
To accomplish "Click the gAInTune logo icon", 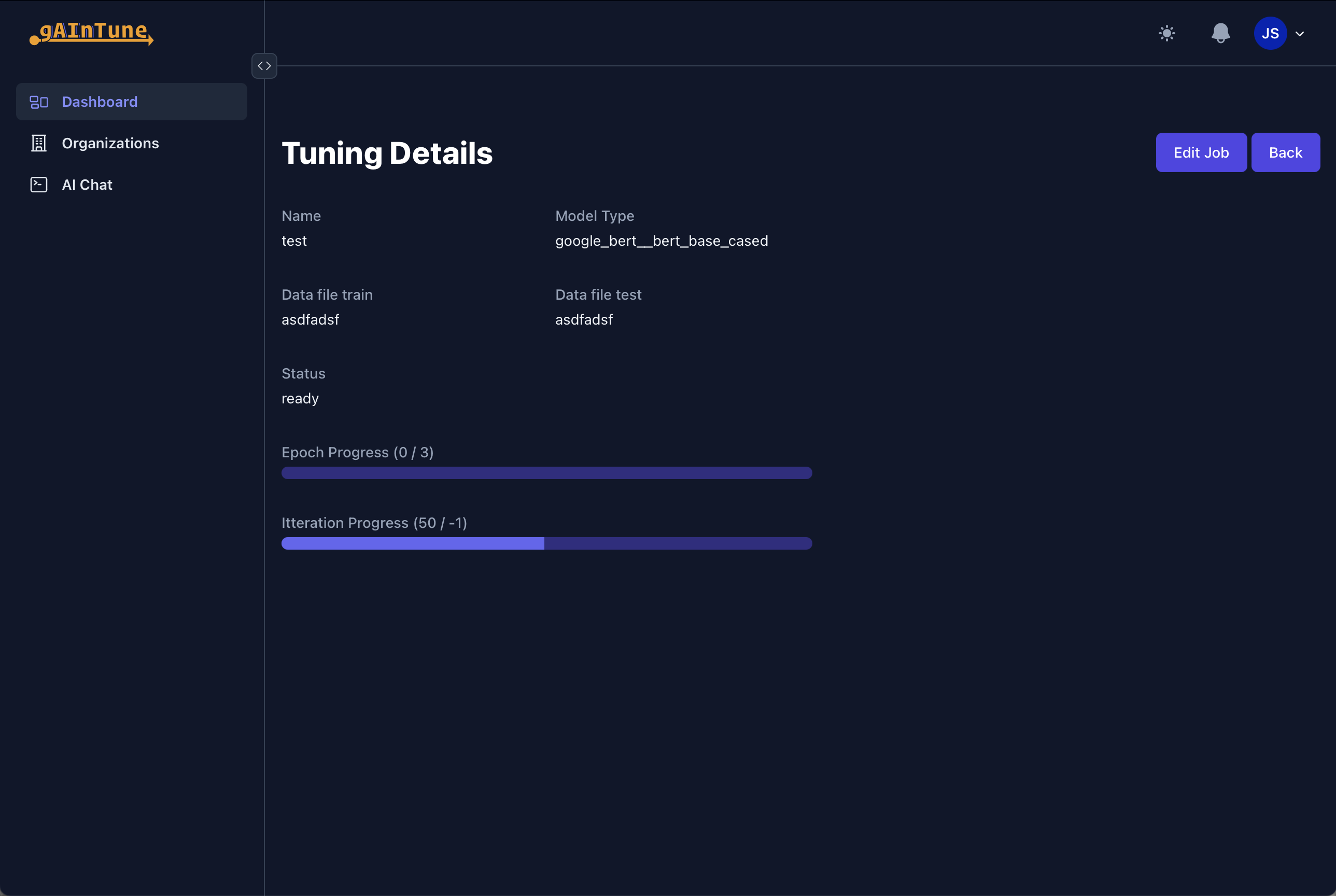I will tap(90, 33).
